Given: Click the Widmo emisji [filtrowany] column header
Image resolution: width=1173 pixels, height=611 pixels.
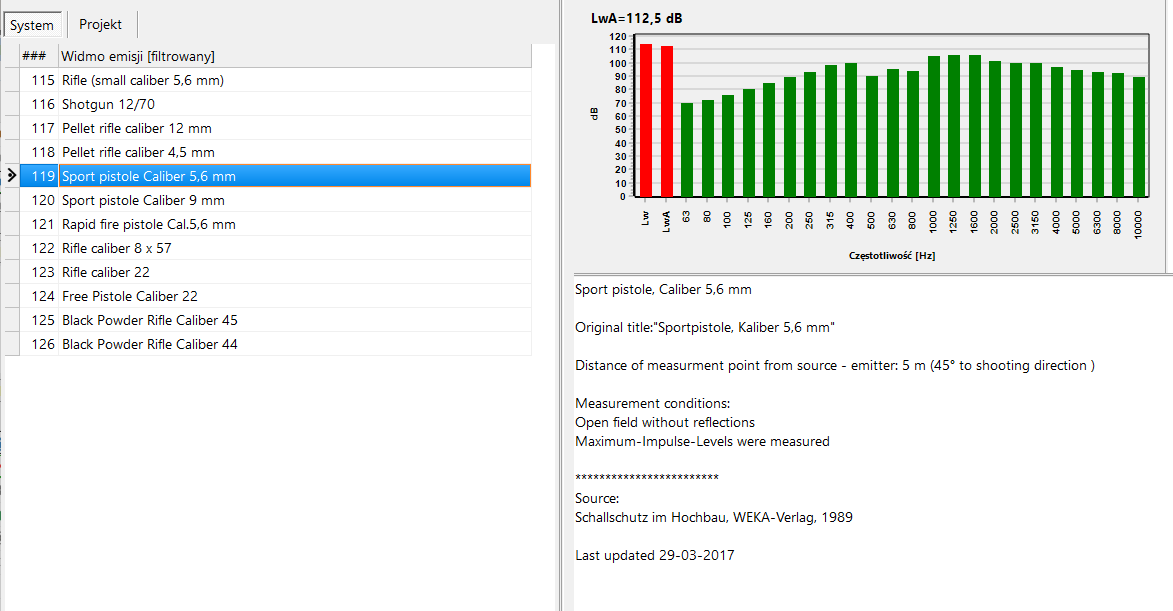Looking at the screenshot, I should [x=295, y=56].
